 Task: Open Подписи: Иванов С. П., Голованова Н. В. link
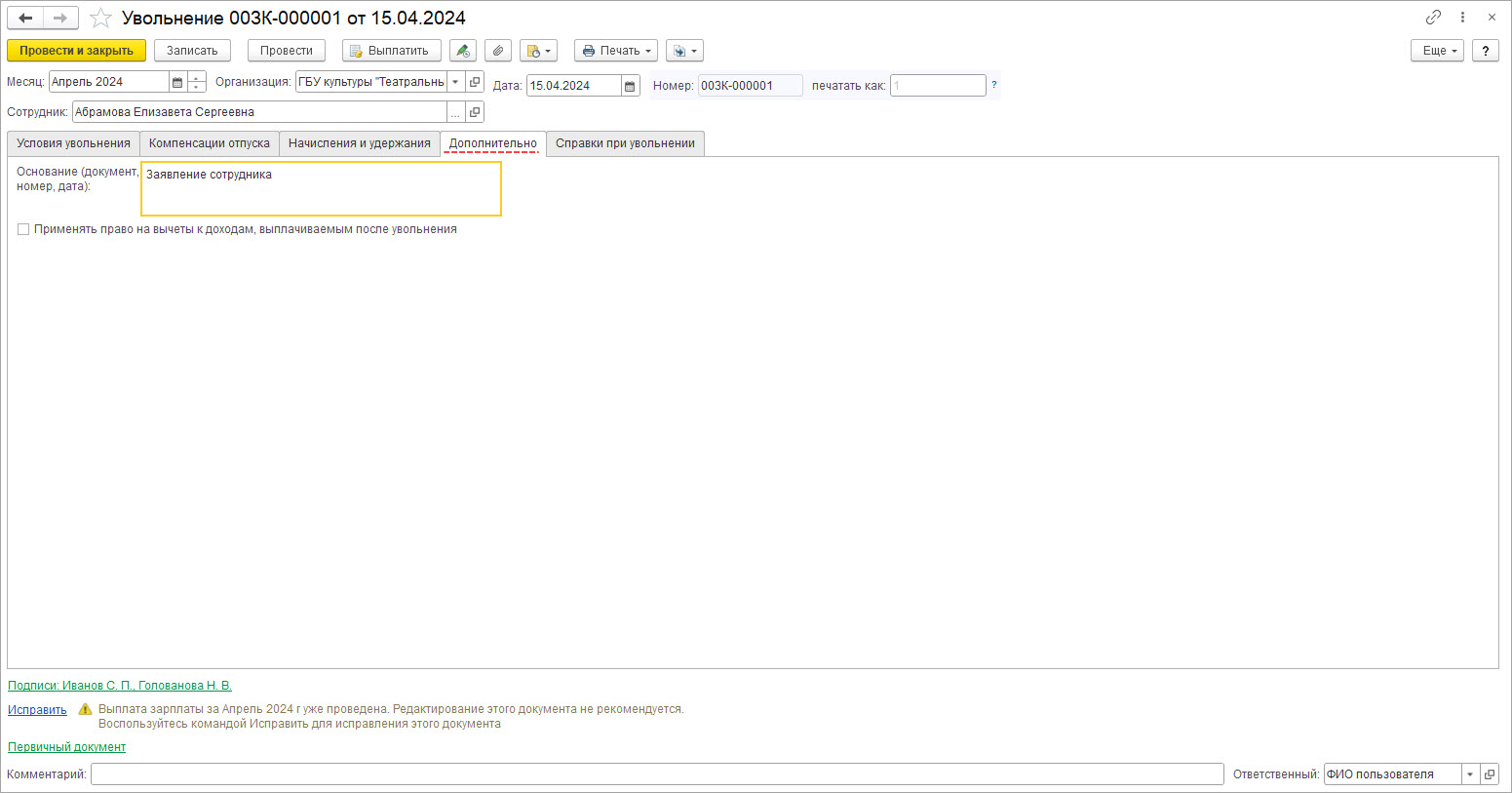click(120, 686)
